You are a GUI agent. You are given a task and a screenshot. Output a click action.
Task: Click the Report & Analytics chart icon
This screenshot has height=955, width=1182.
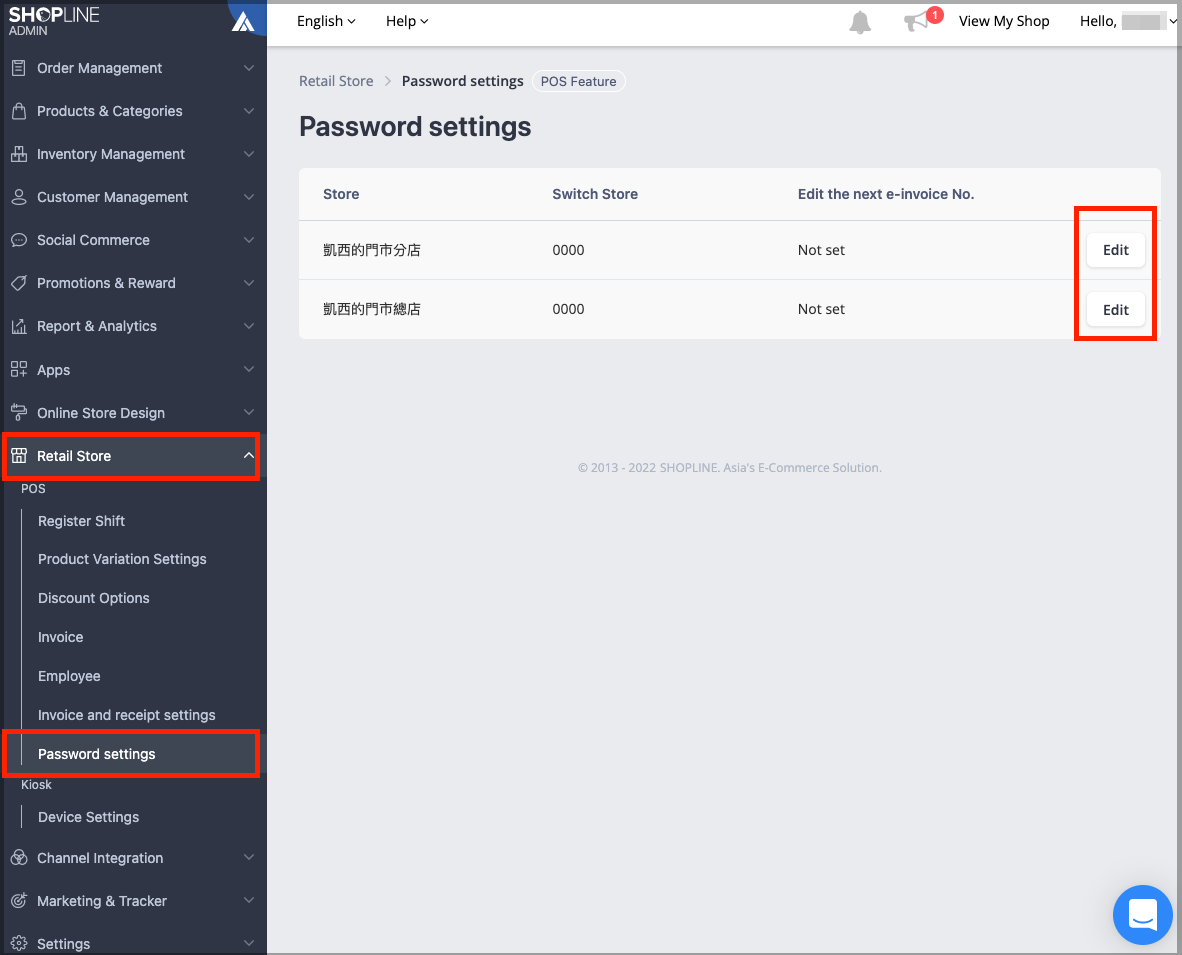click(x=18, y=326)
